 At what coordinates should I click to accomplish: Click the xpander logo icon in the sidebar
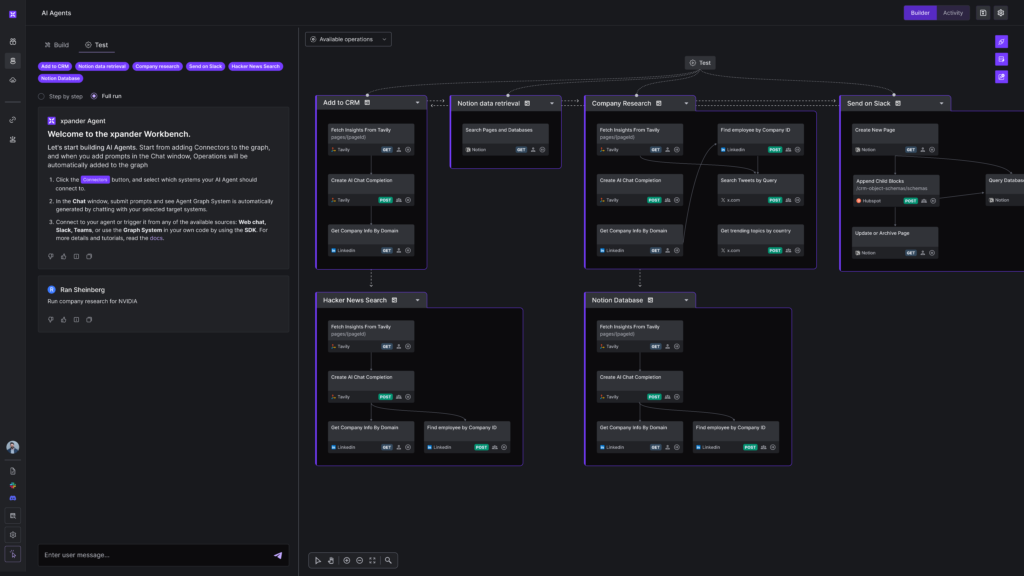point(12,14)
